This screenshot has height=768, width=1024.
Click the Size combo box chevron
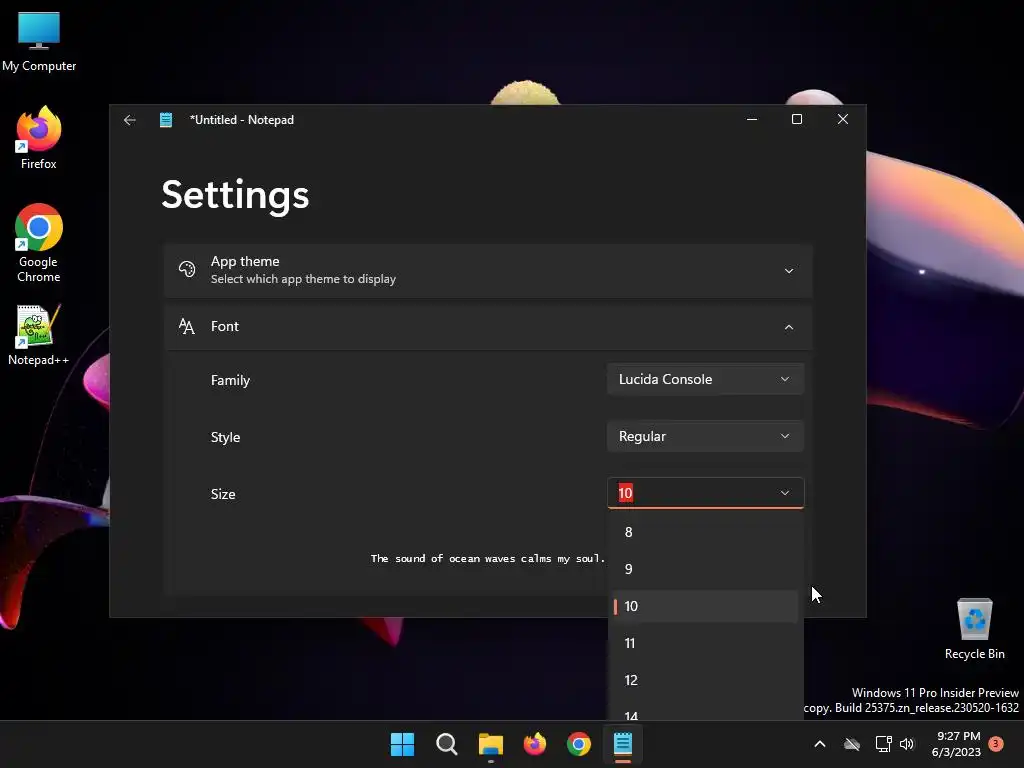coord(785,493)
